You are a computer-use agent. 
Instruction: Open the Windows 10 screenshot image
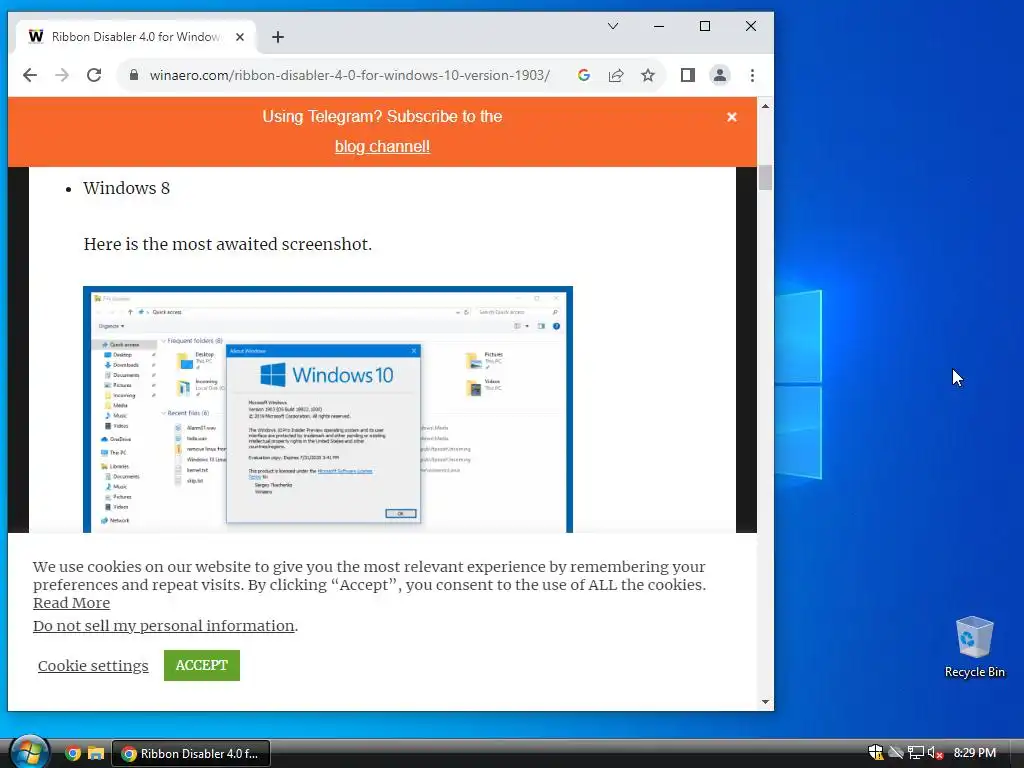[328, 409]
